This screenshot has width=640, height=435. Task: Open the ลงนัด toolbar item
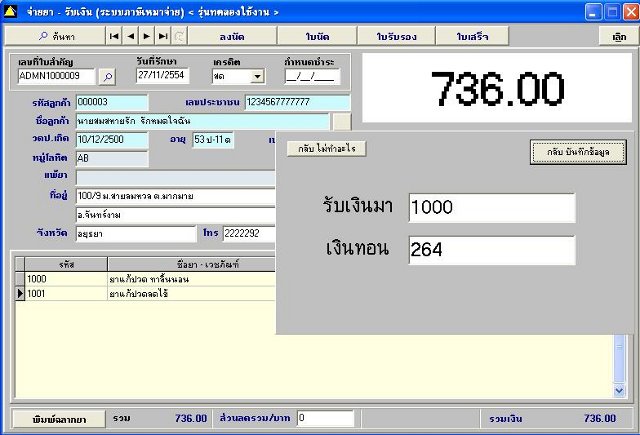pyautogui.click(x=232, y=36)
